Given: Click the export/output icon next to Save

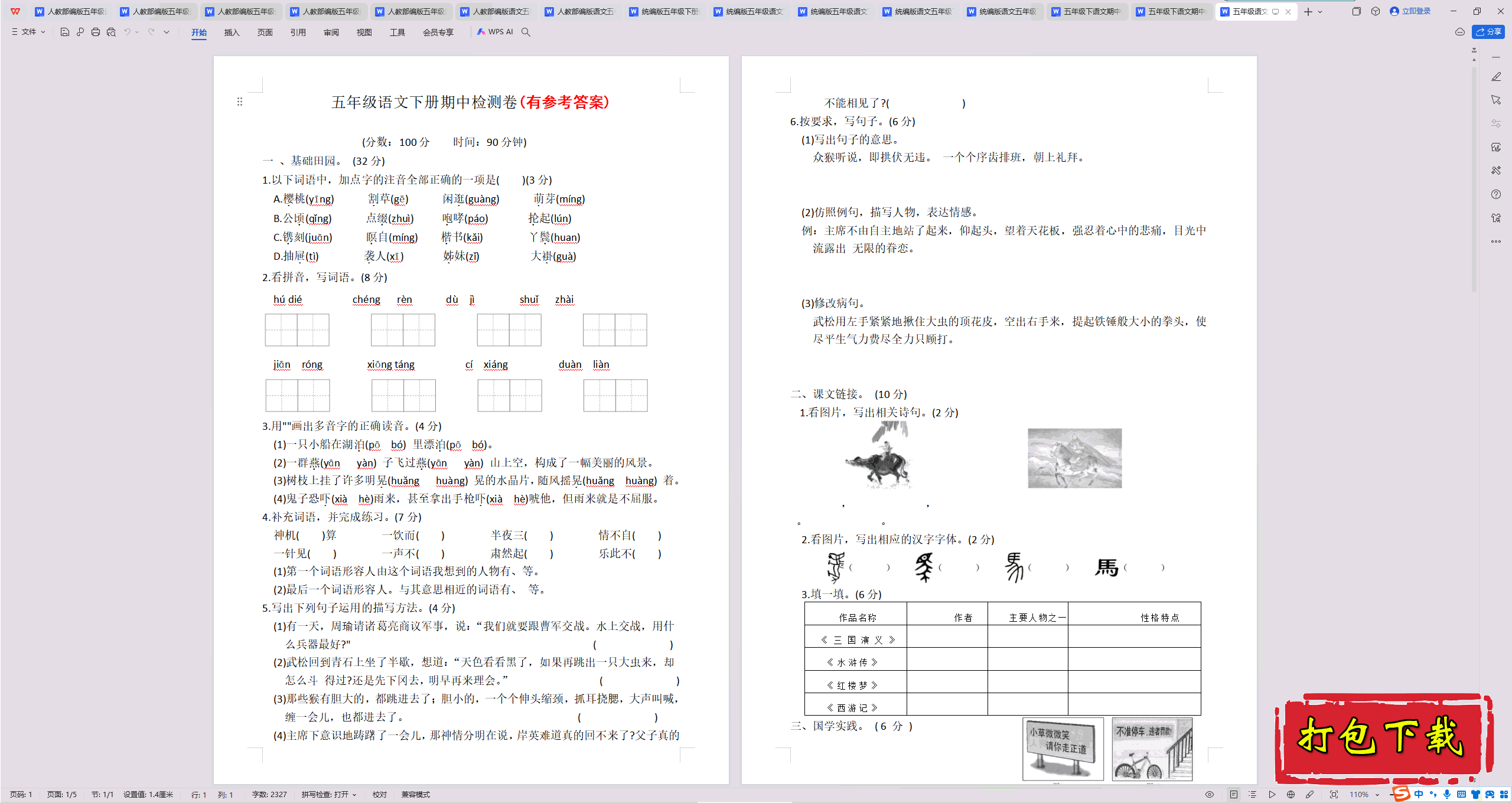Looking at the screenshot, I should pos(80,32).
